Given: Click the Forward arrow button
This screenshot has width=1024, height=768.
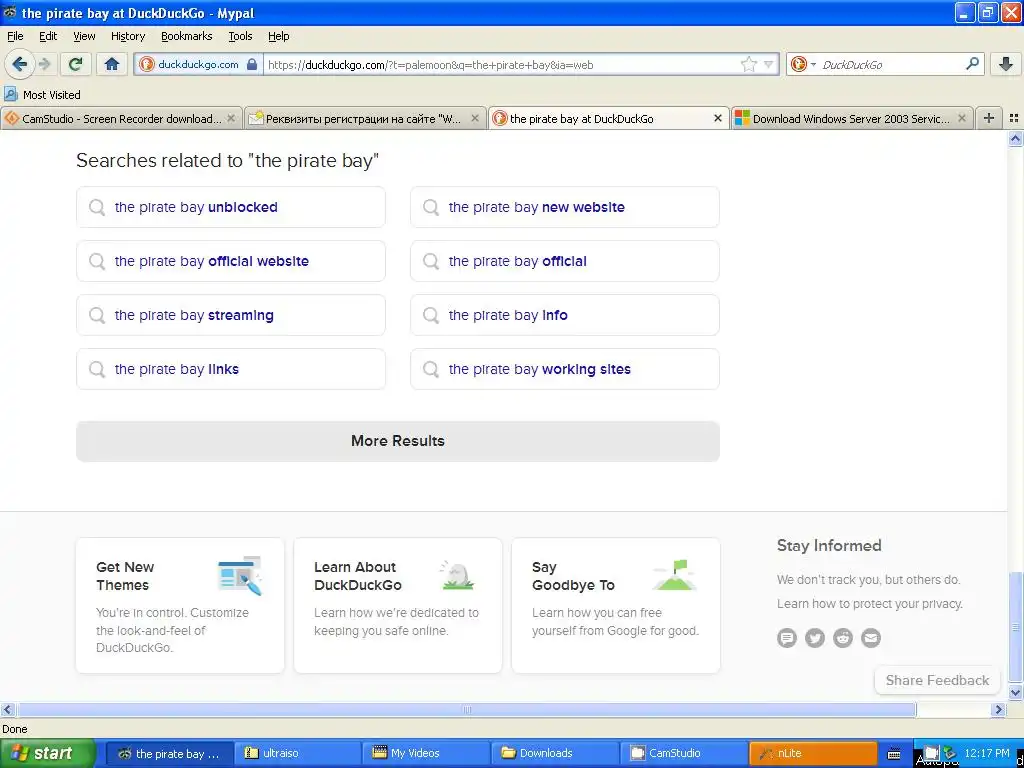Looking at the screenshot, I should coord(44,64).
